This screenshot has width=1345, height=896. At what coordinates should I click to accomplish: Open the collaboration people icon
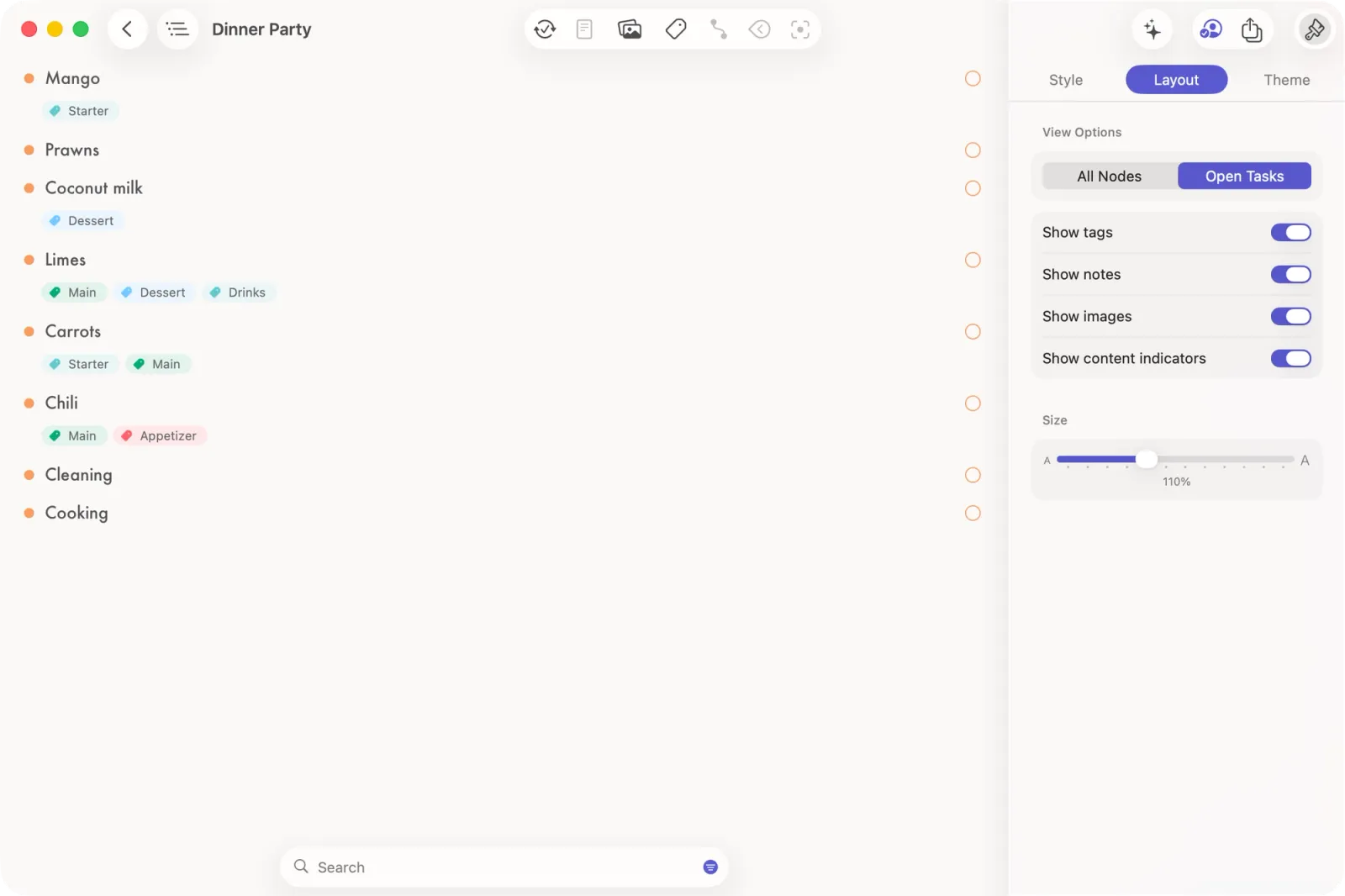[x=1210, y=29]
